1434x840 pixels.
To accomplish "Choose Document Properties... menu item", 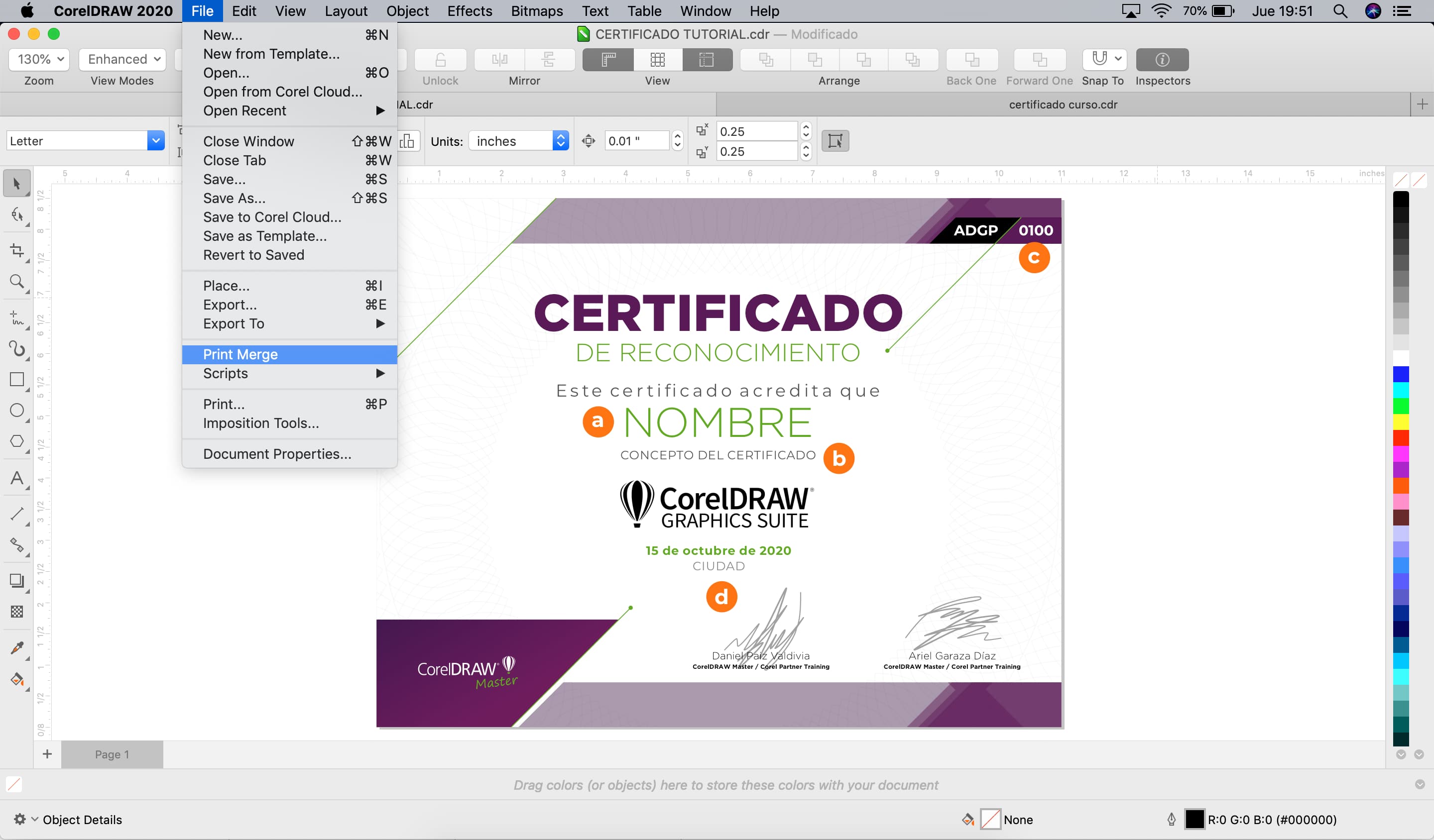I will point(290,454).
